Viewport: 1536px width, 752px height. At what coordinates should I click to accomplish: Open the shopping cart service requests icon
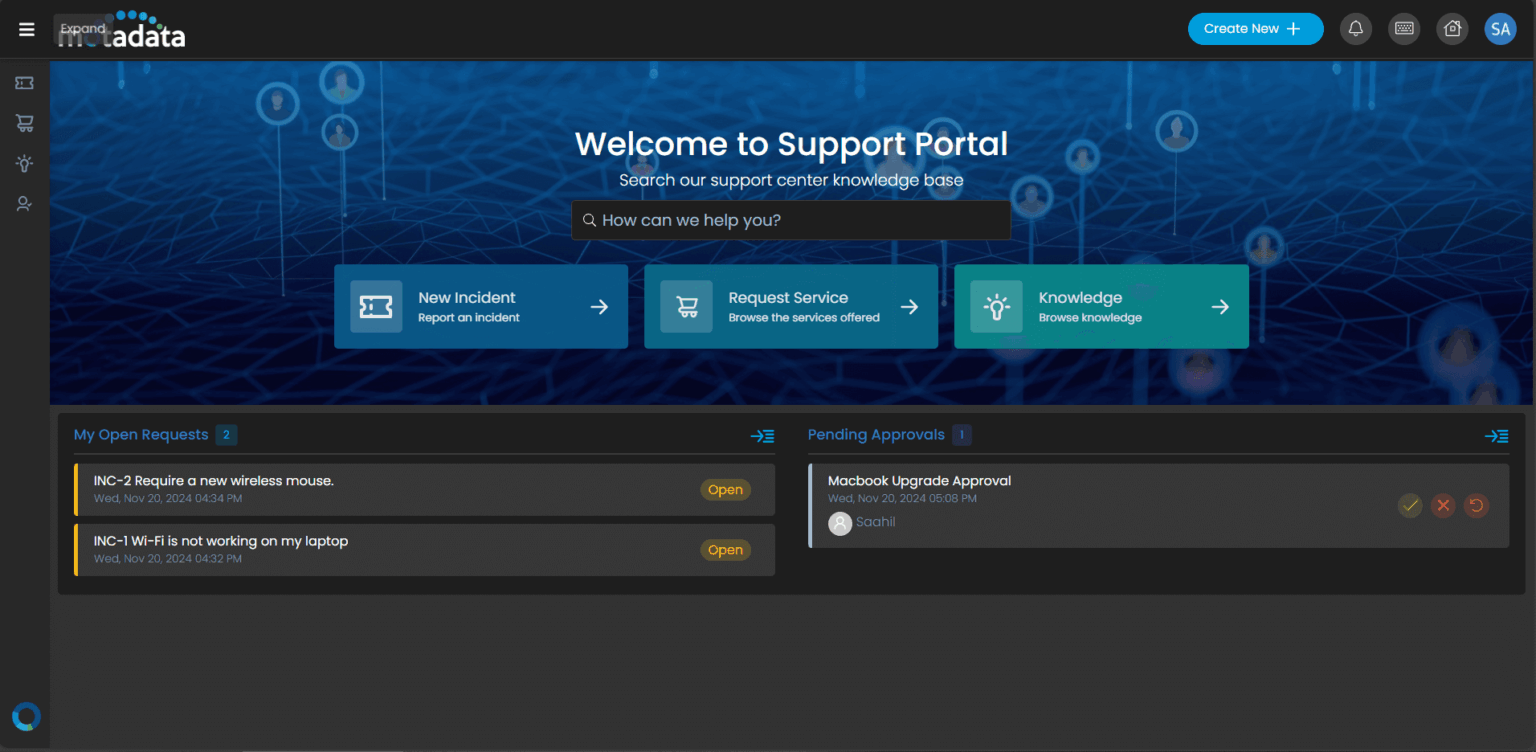tap(24, 123)
